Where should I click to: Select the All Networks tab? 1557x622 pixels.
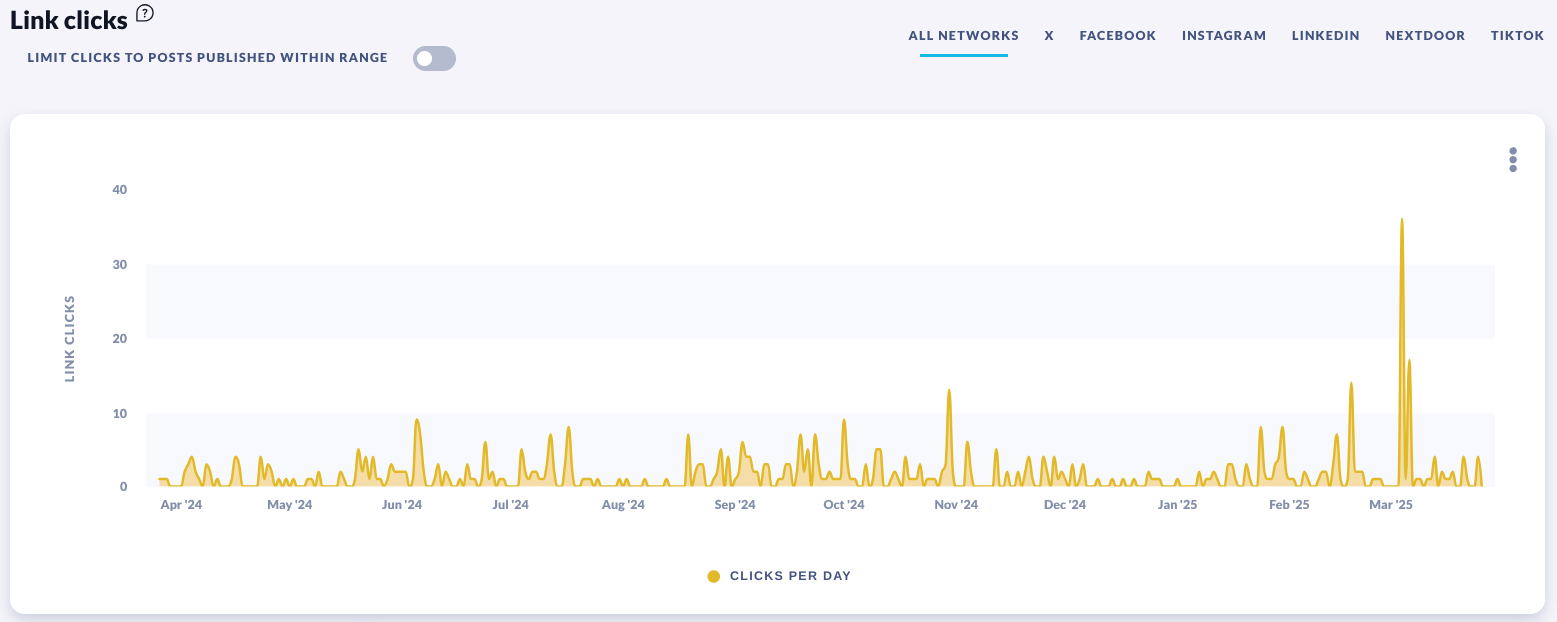pos(963,36)
